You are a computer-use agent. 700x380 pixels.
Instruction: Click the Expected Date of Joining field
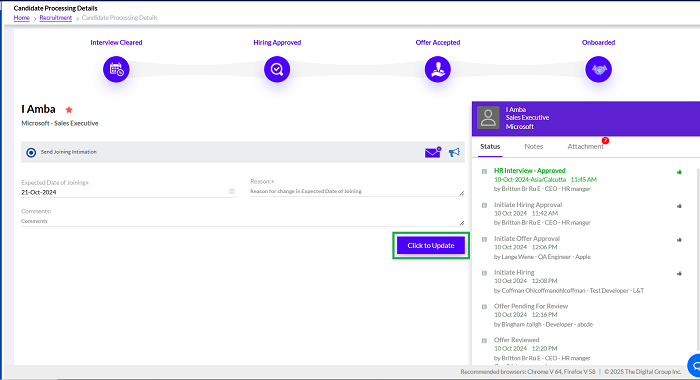click(x=128, y=192)
